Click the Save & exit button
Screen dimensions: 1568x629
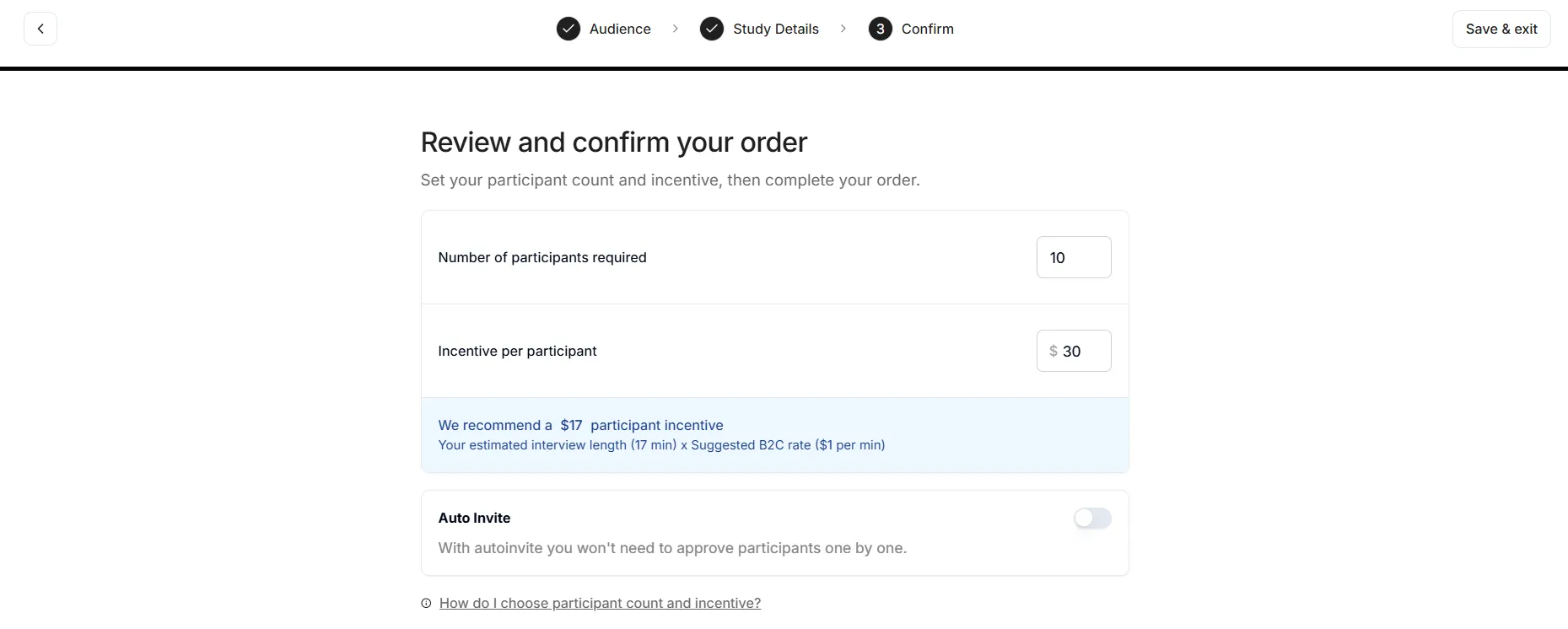click(1501, 29)
